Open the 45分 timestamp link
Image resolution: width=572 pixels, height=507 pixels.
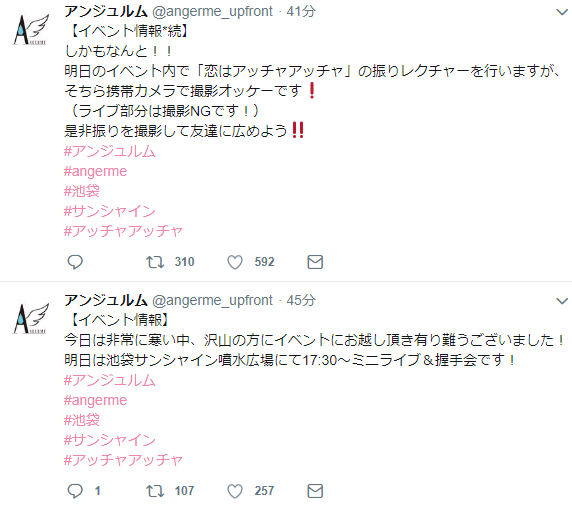(x=301, y=301)
